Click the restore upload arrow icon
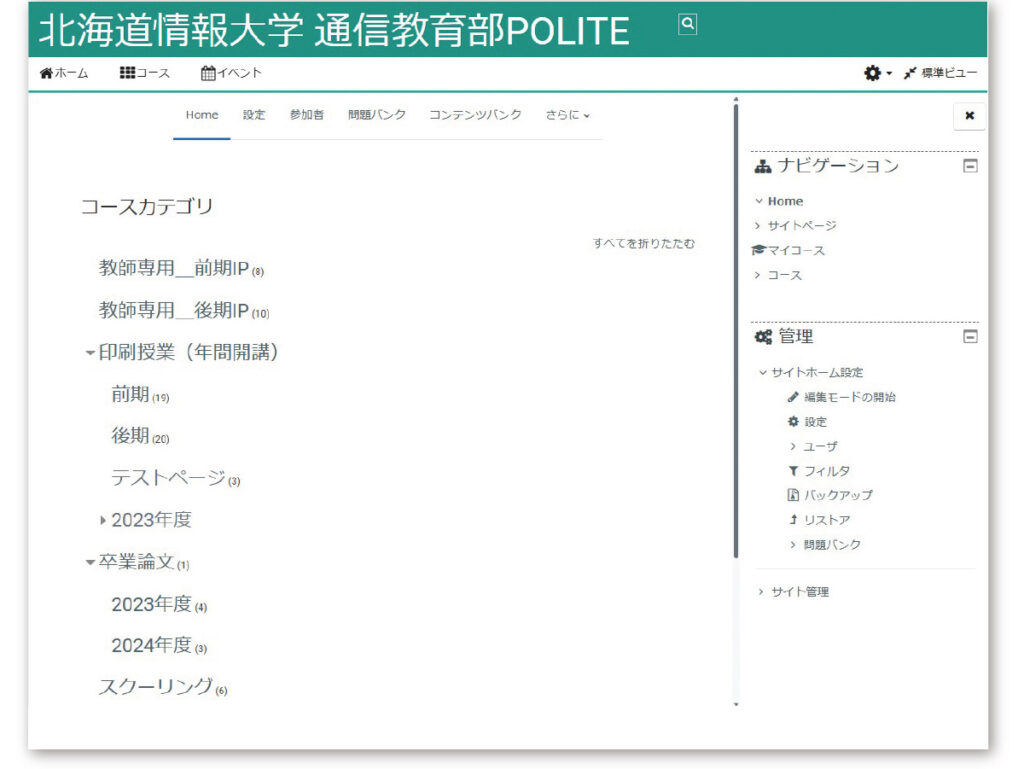Screen dimensions: 1024x769 (793, 520)
